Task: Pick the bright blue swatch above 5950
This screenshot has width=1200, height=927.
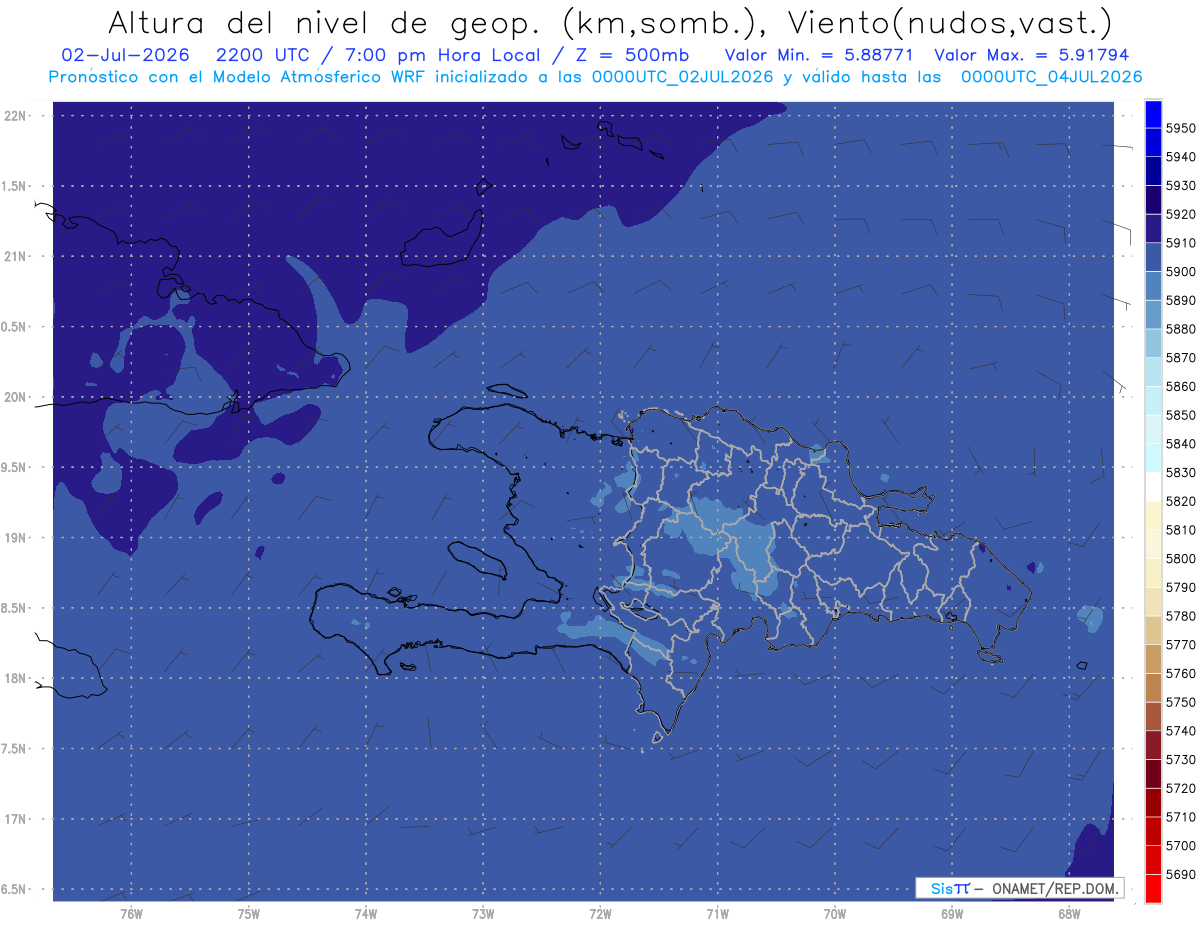Action: click(x=1153, y=114)
